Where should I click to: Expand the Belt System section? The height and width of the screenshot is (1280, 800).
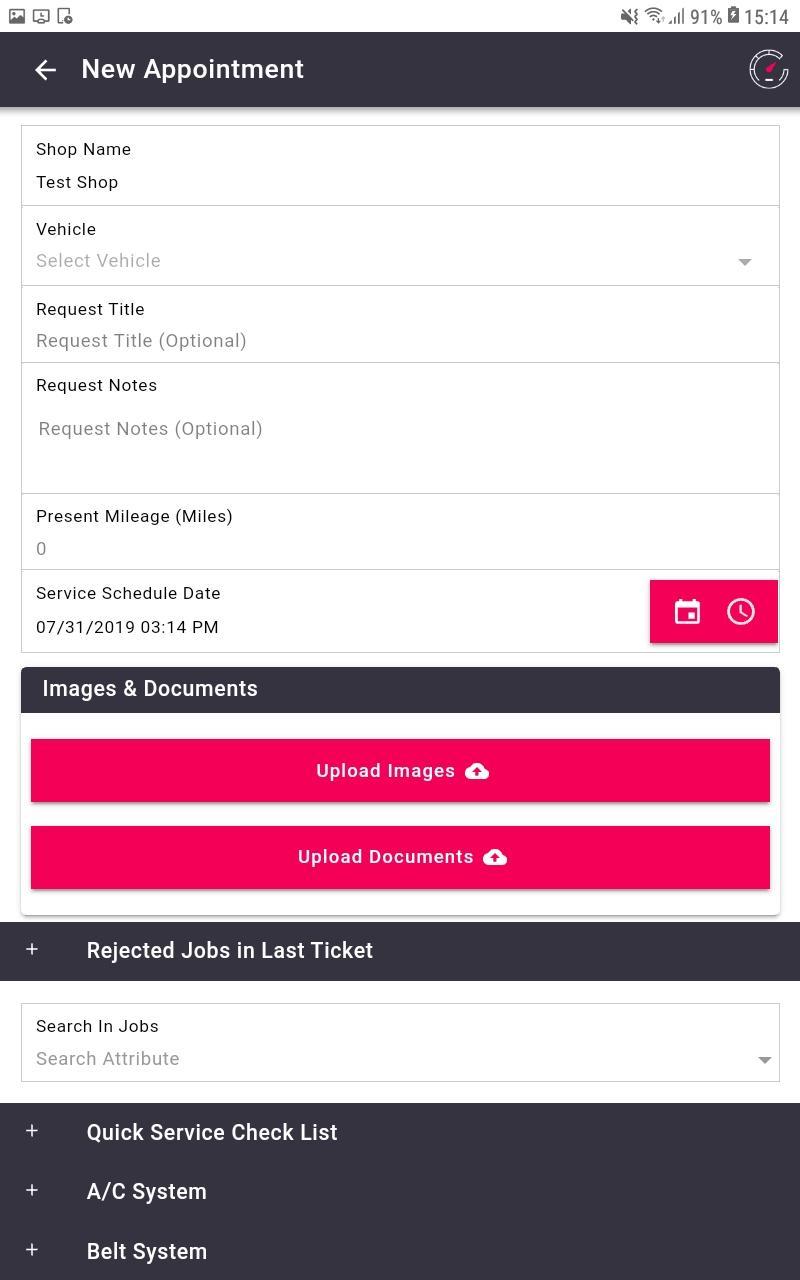coord(400,1251)
